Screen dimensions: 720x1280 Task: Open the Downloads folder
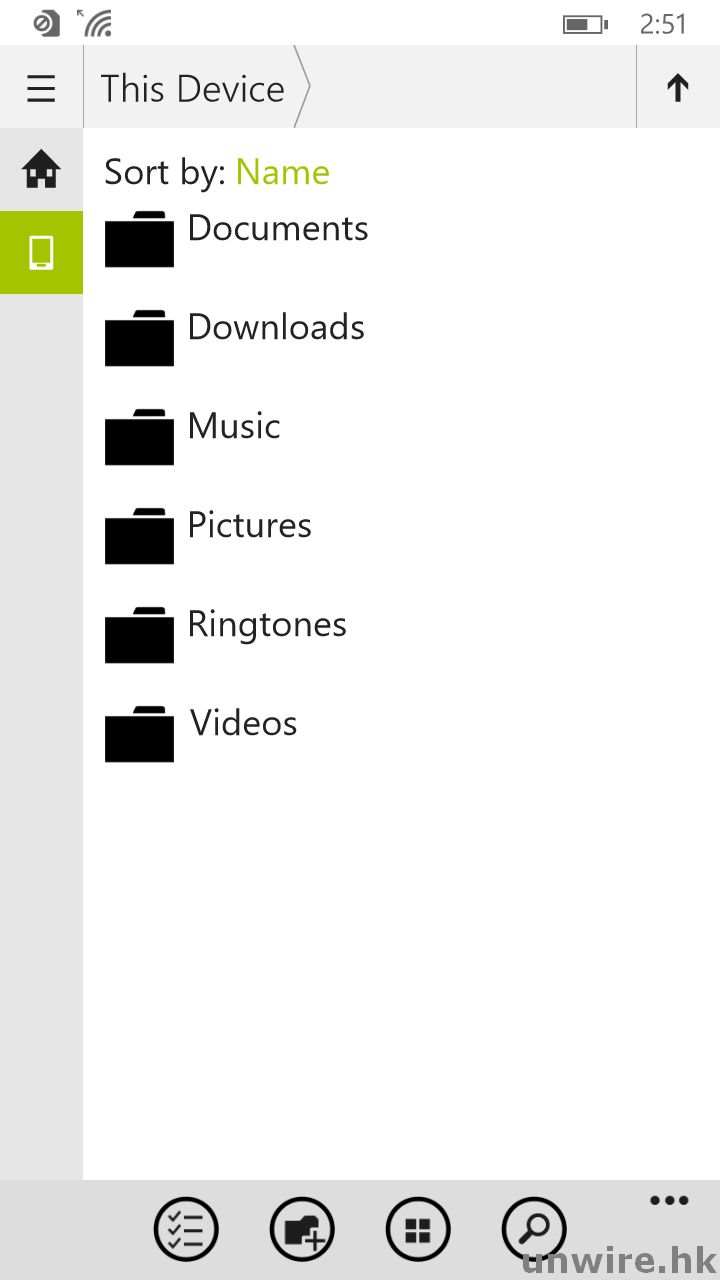pyautogui.click(x=276, y=328)
